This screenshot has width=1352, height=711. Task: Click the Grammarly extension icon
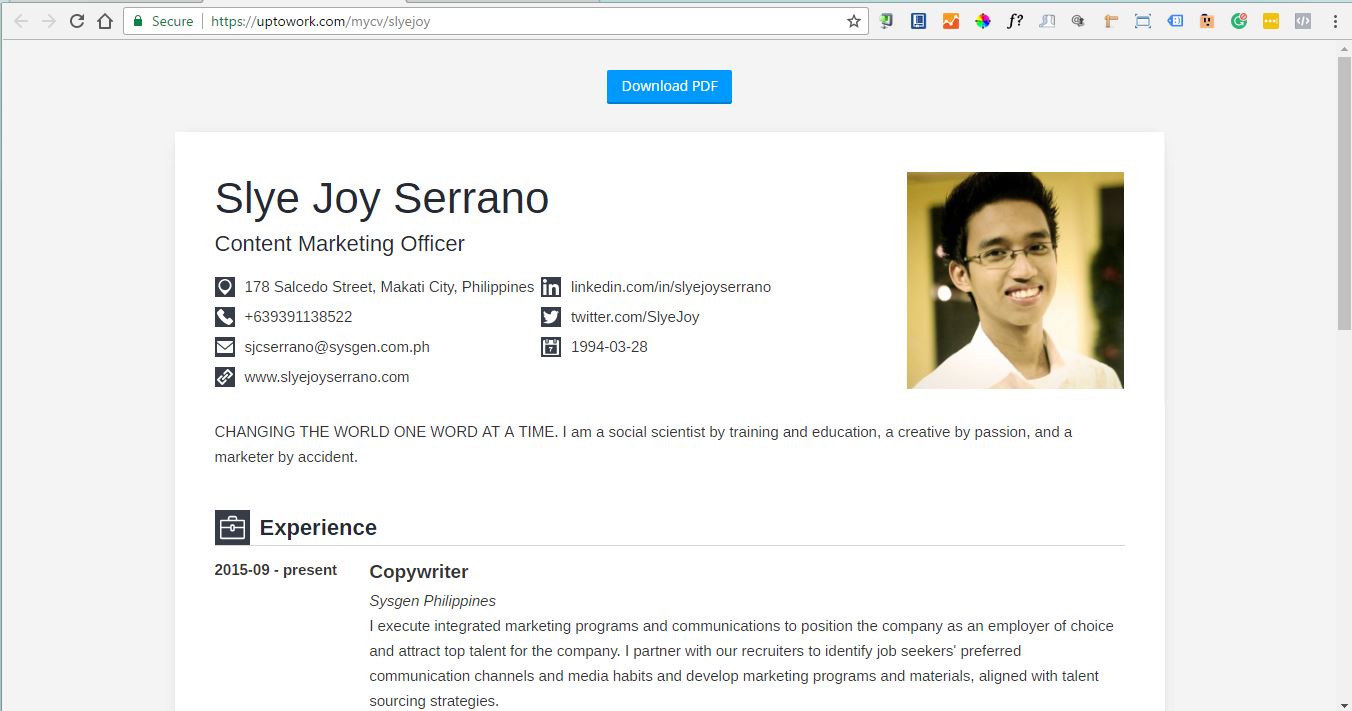pos(1238,20)
